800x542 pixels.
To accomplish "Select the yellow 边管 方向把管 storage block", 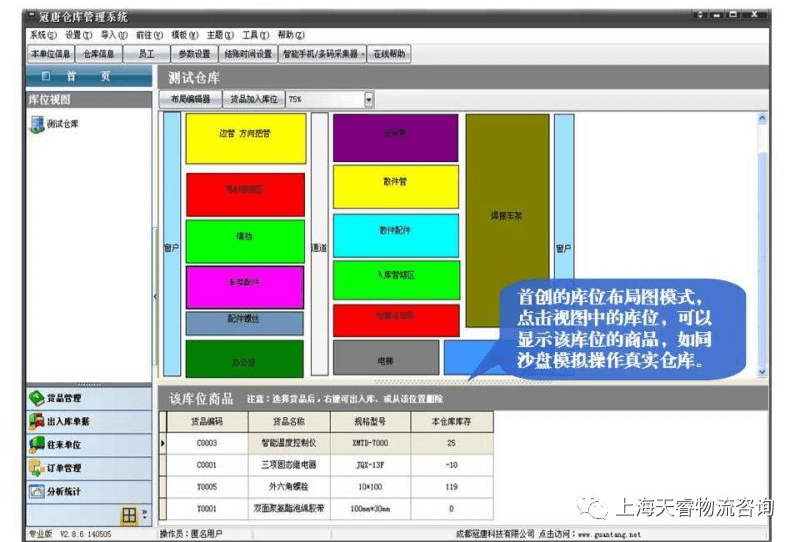I will (x=246, y=138).
